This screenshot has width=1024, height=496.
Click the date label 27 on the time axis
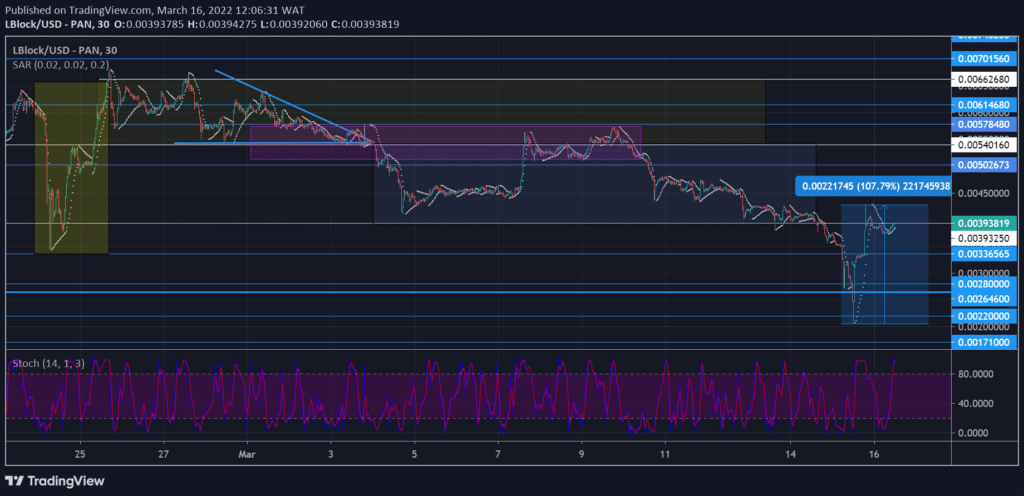(x=163, y=454)
